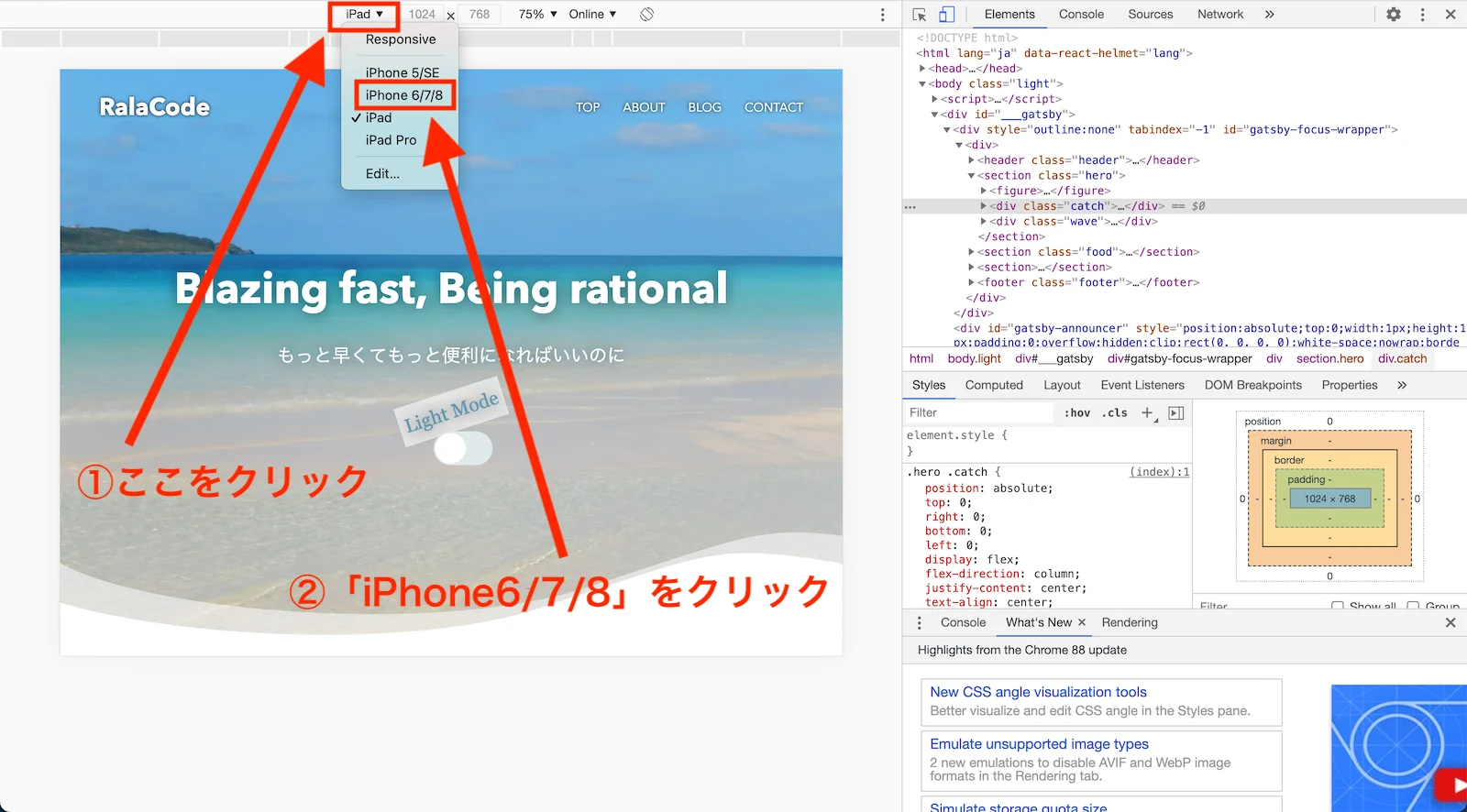Toggle the Light Mode switch

tap(463, 448)
